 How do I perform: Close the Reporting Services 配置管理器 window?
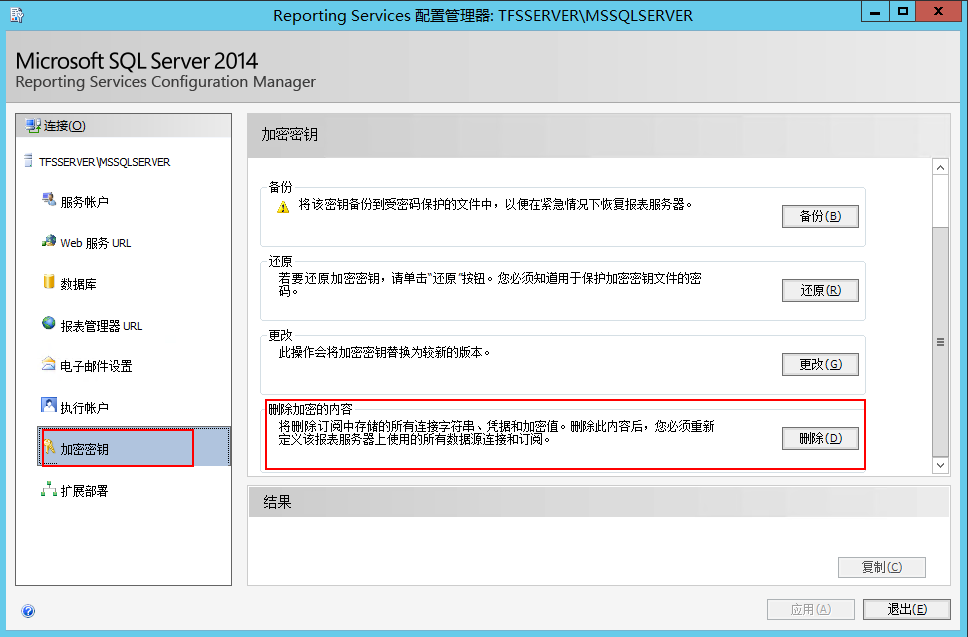[x=938, y=12]
